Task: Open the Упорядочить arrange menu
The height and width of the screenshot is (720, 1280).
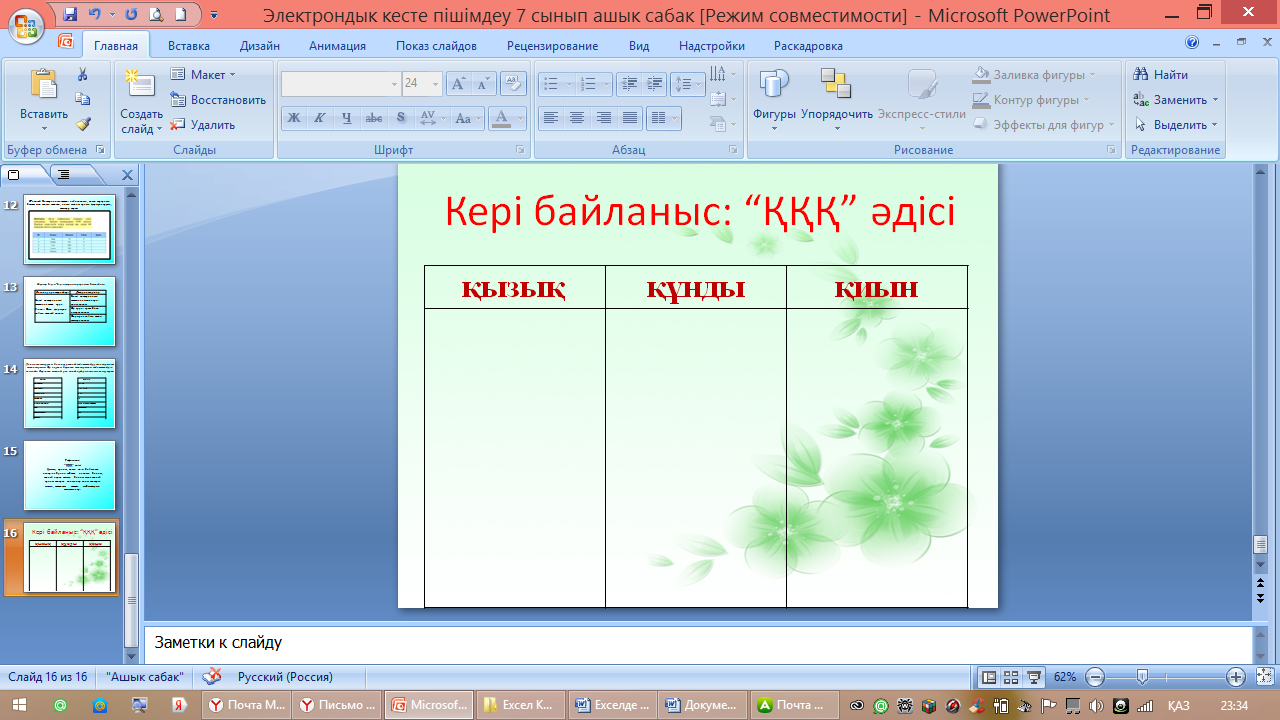Action: click(836, 100)
